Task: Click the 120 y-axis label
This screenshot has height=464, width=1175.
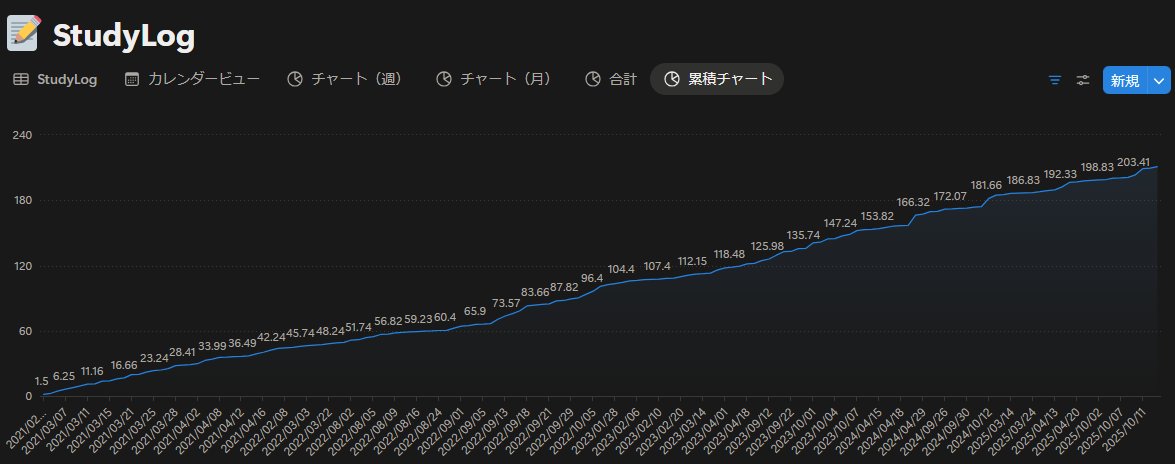Action: click(x=21, y=266)
